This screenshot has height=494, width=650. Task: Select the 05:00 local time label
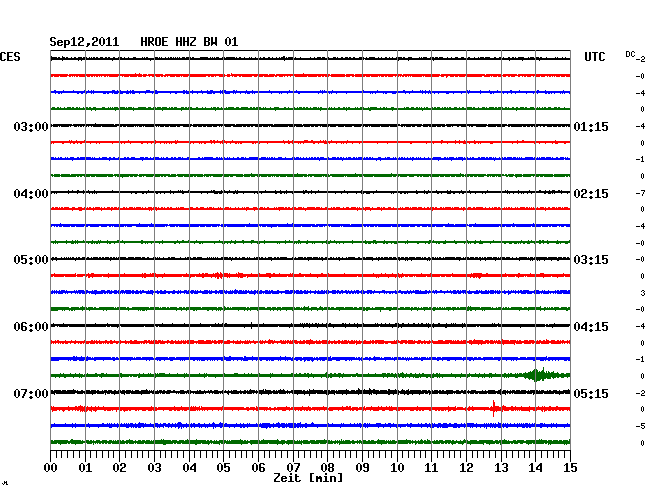tap(31, 260)
